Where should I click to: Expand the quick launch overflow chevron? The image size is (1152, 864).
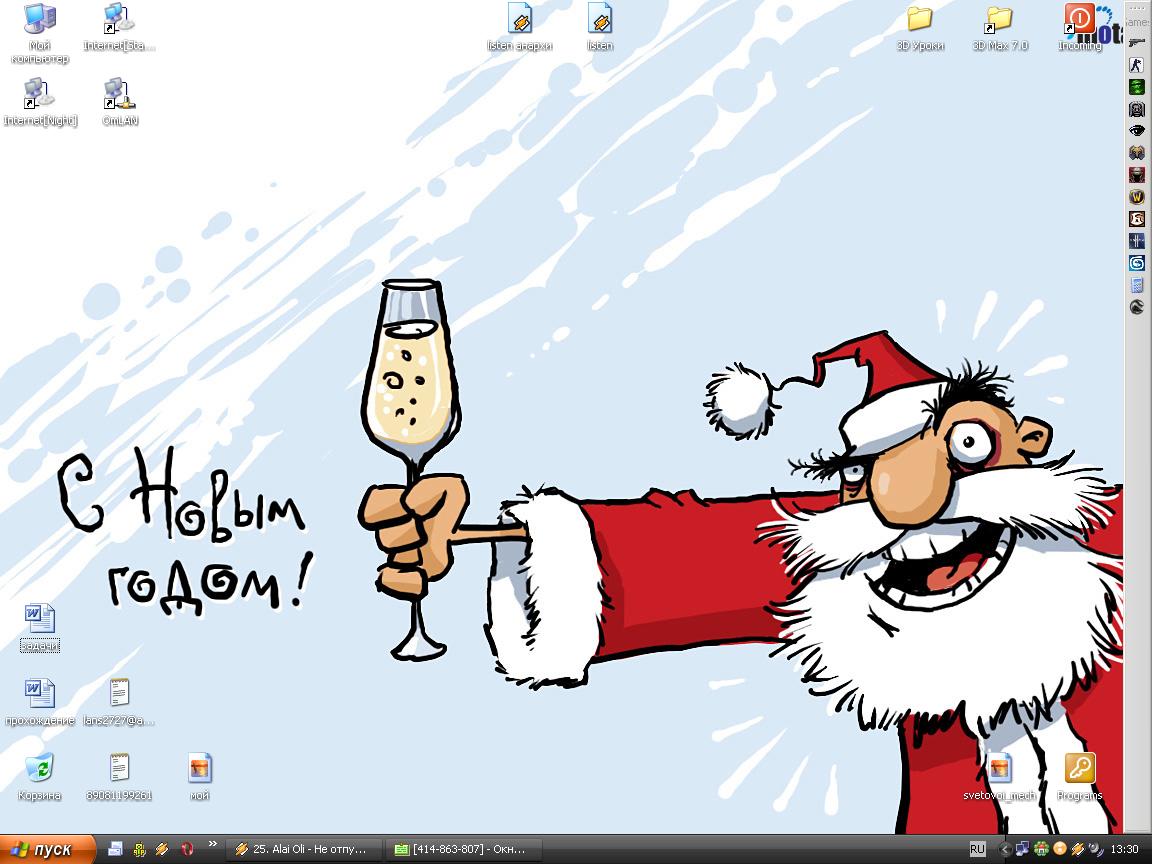pyautogui.click(x=213, y=844)
